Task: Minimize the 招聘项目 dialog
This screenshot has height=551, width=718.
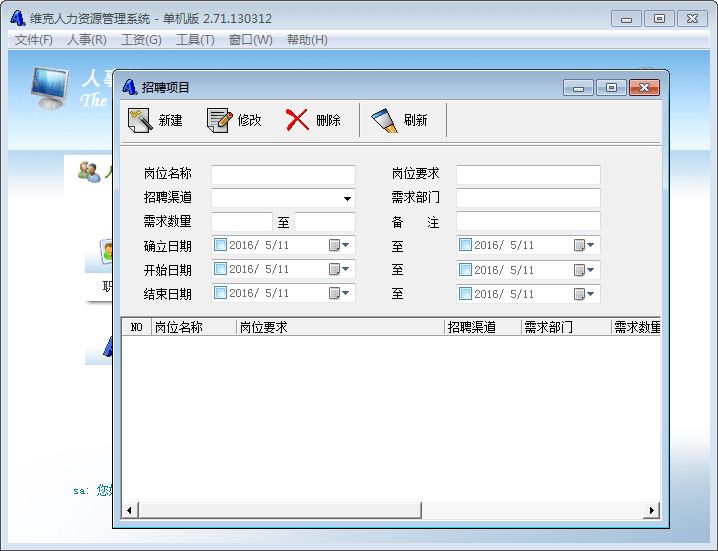Action: point(578,87)
